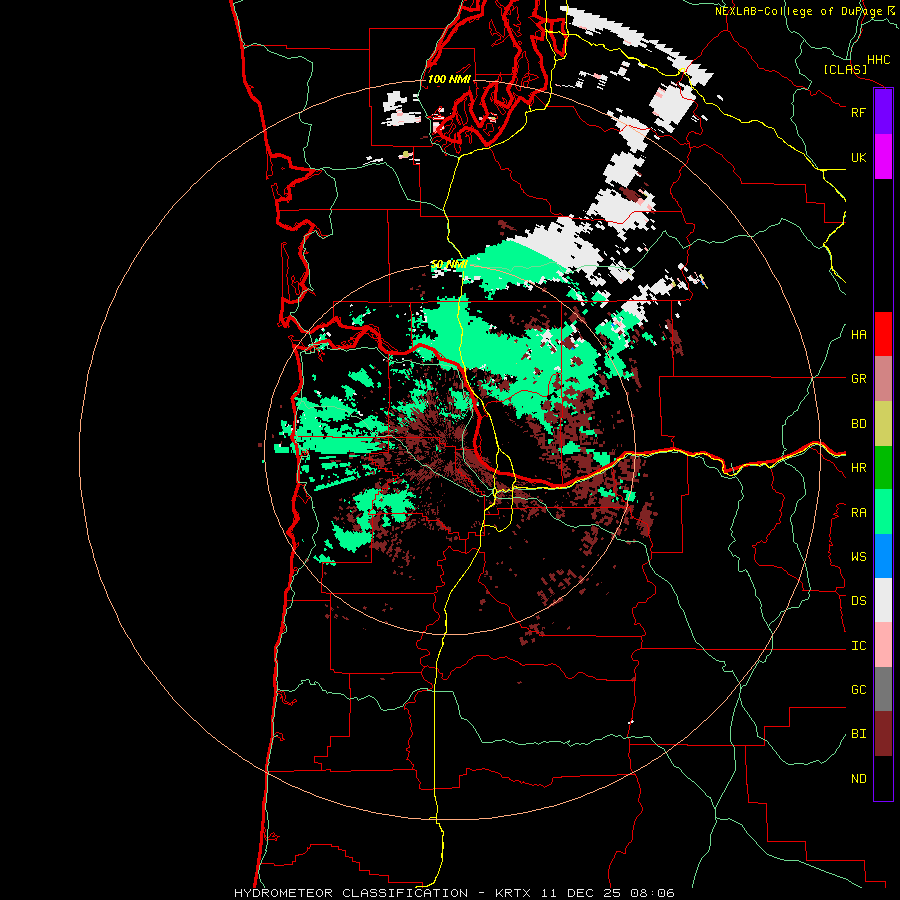Click the 50 NMI range ring label
Image resolution: width=900 pixels, height=900 pixels.
point(449,265)
